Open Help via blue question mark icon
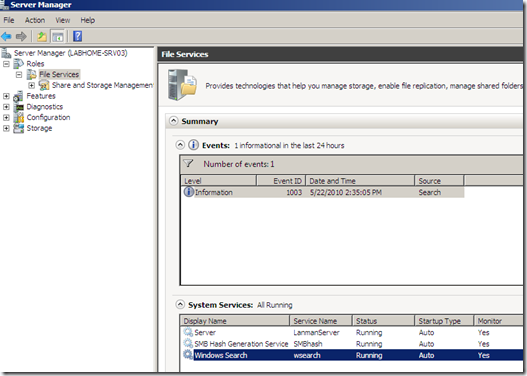527x376 pixels. pyautogui.click(x=78, y=36)
